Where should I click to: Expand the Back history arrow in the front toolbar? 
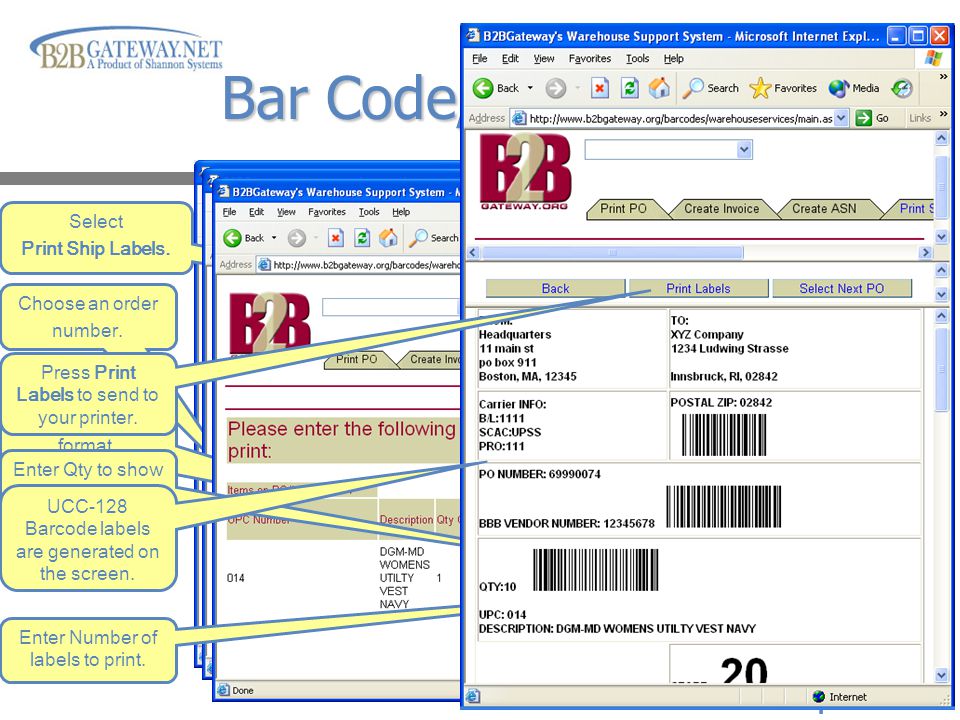pos(530,88)
